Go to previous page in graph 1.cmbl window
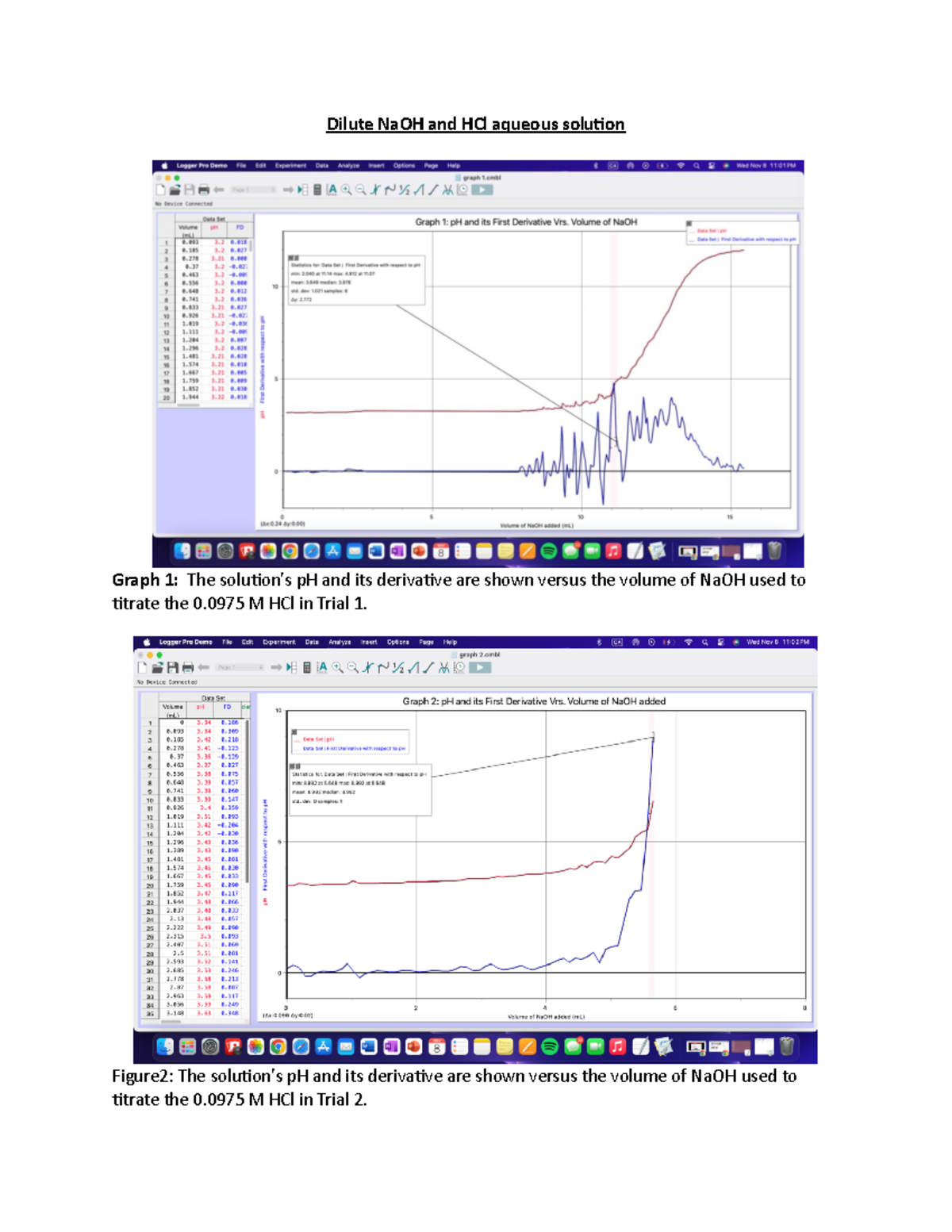The width and height of the screenshot is (952, 1232). click(218, 190)
